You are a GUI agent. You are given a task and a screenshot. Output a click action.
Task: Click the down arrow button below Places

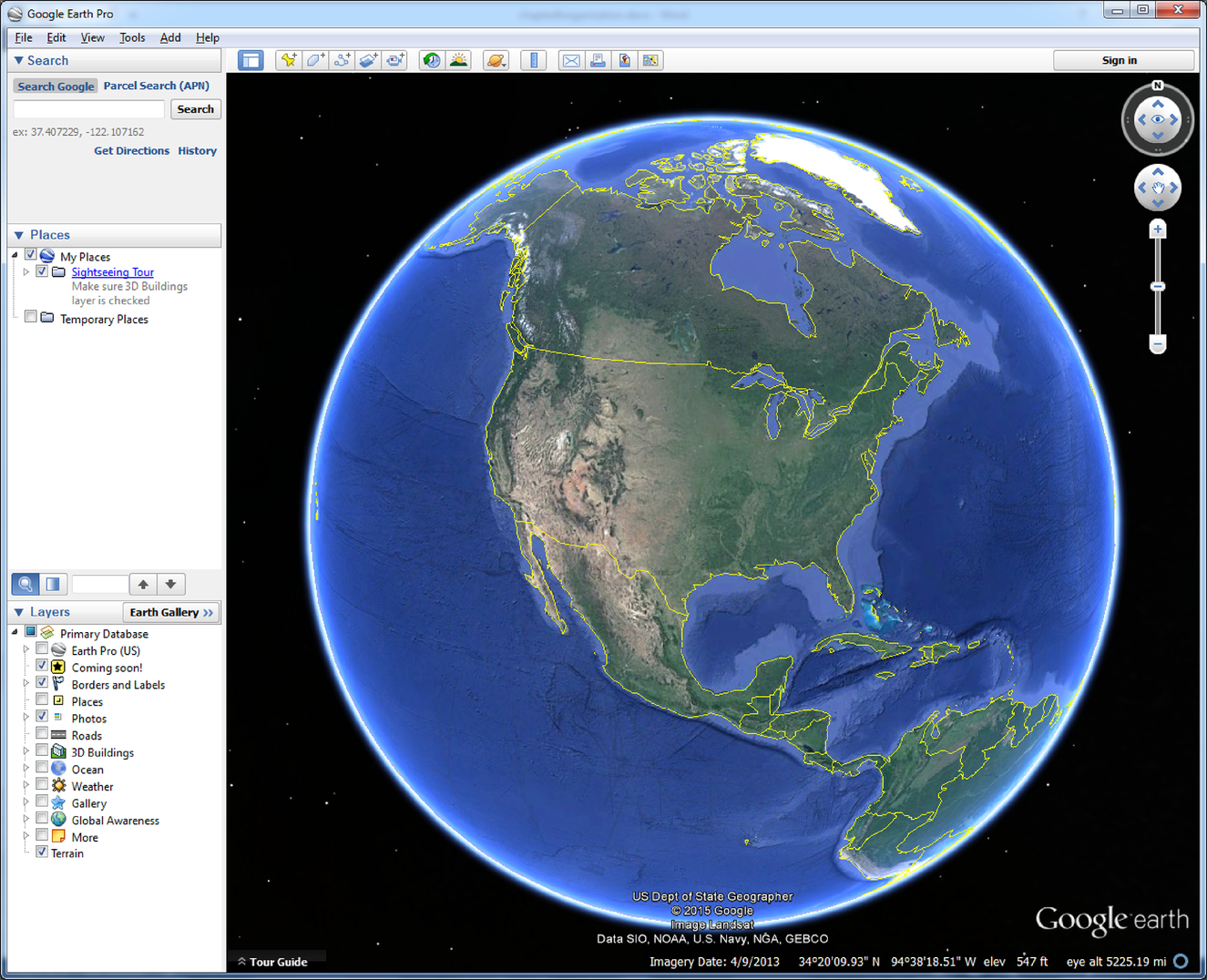click(170, 584)
